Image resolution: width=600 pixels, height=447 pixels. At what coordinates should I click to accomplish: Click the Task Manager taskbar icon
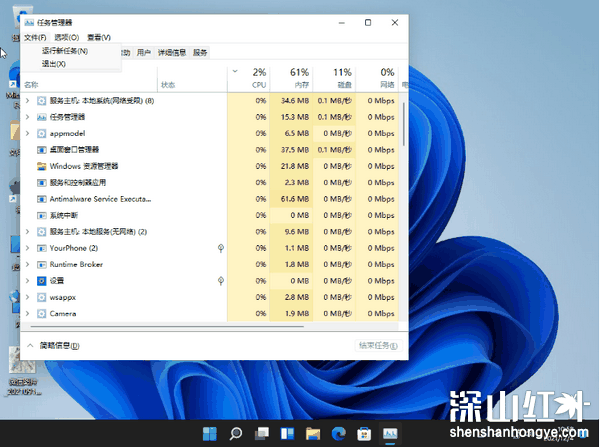pyautogui.click(x=390, y=434)
